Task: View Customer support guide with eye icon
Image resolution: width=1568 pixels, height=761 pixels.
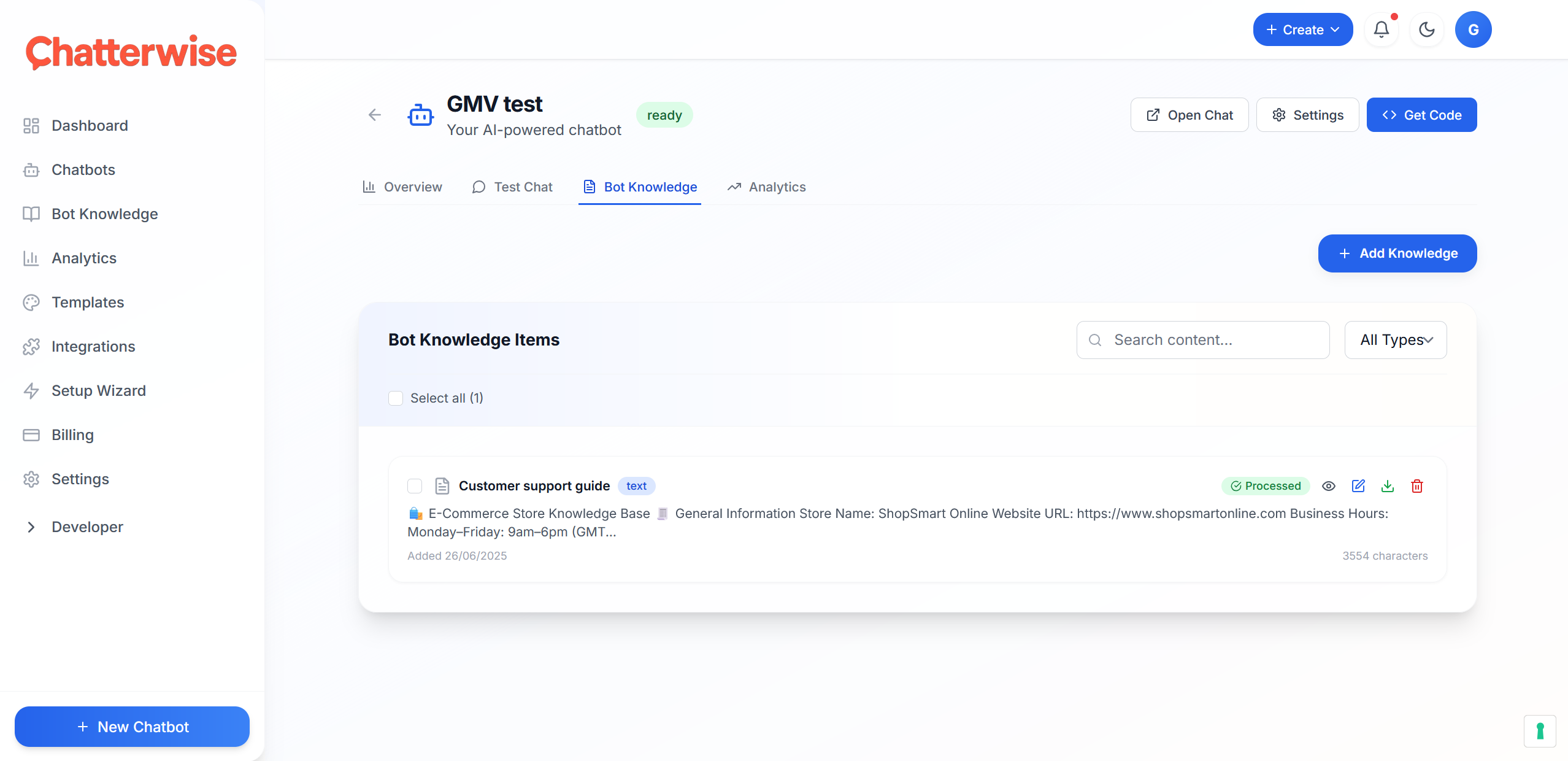Action: [x=1328, y=486]
